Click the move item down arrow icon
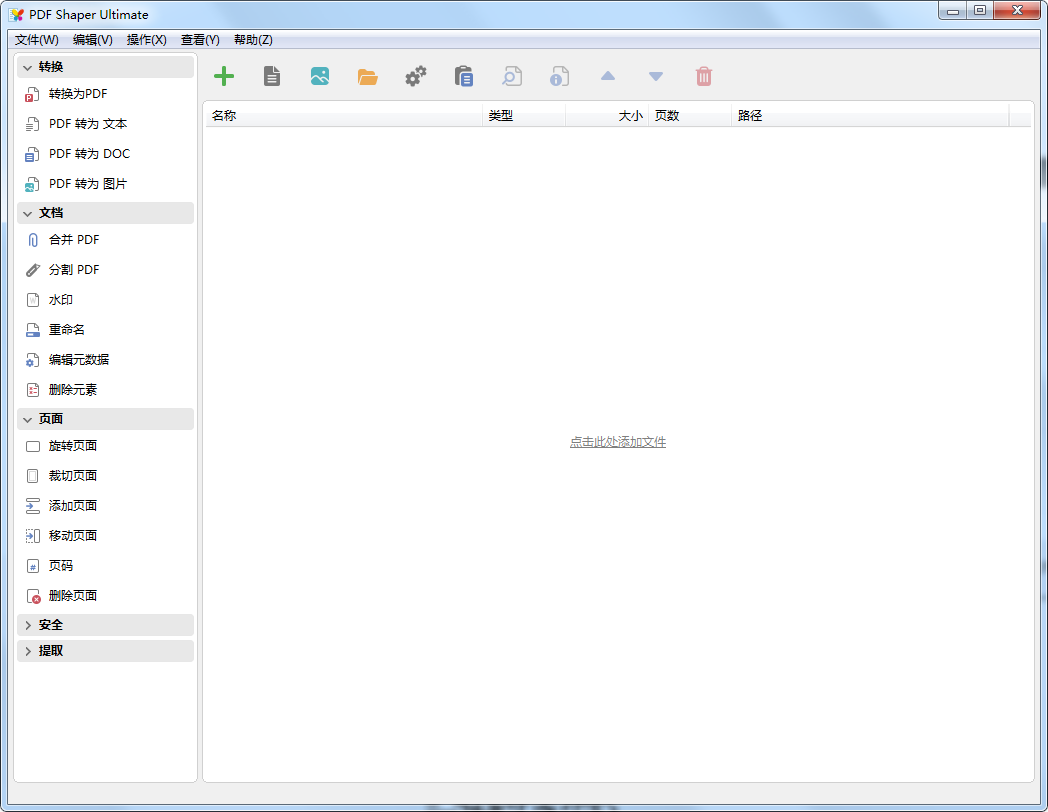The image size is (1048, 812). (655, 76)
